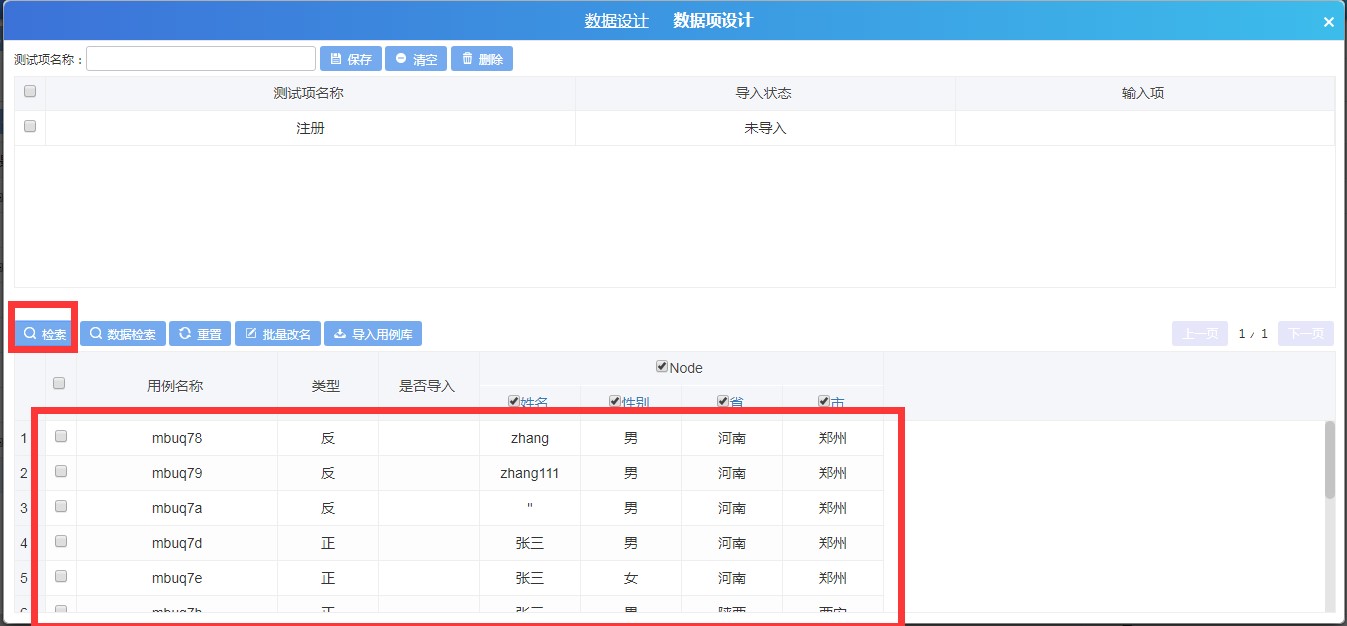The image size is (1347, 626).
Task: Click the vertical scrollbar of case table
Action: (x=1329, y=460)
